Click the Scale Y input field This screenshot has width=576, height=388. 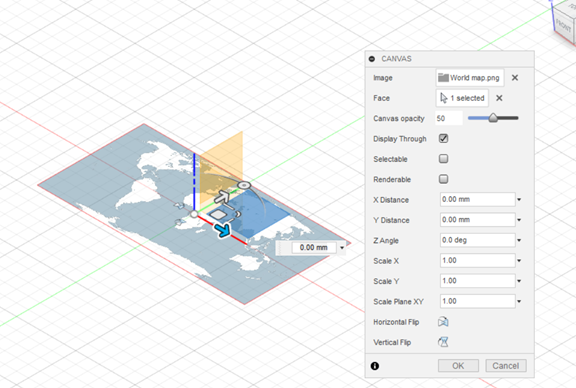coord(478,281)
